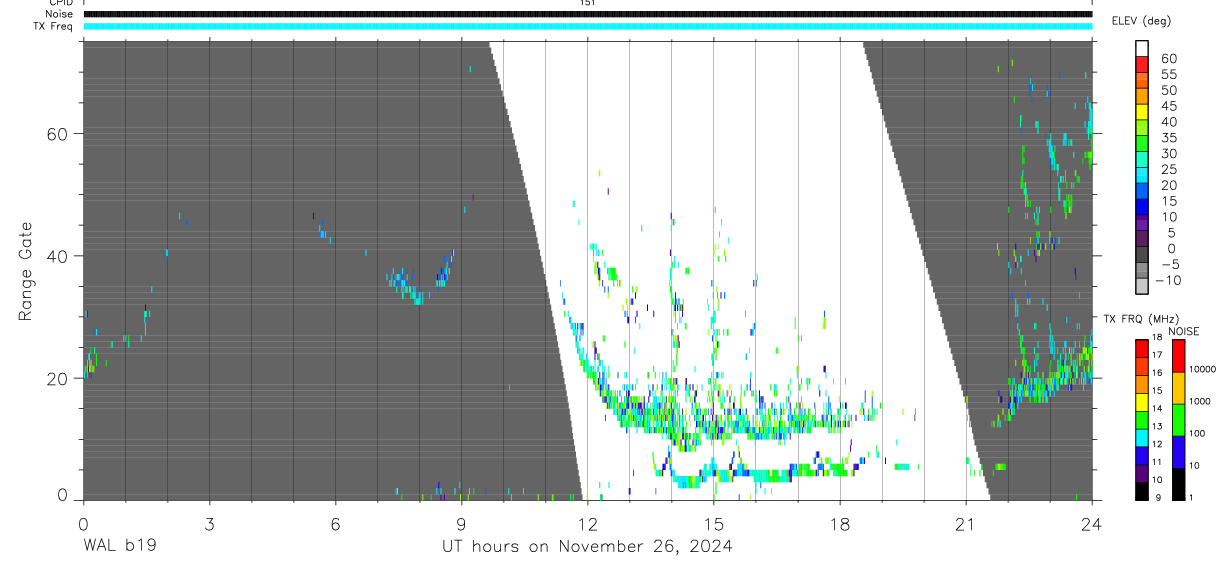1228x567 pixels.
Task: Click the '1000' label on the NOISE scale
Action: click(x=1200, y=401)
